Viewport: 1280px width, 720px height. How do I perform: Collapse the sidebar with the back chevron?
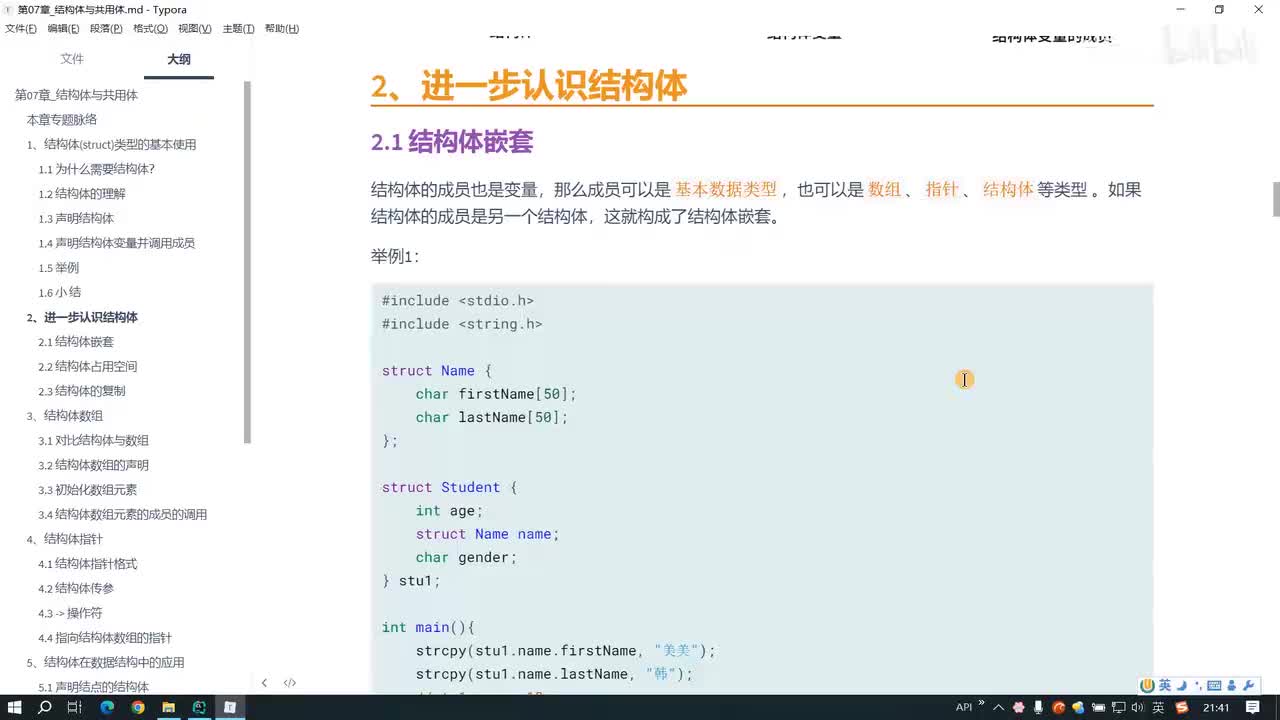click(x=264, y=683)
